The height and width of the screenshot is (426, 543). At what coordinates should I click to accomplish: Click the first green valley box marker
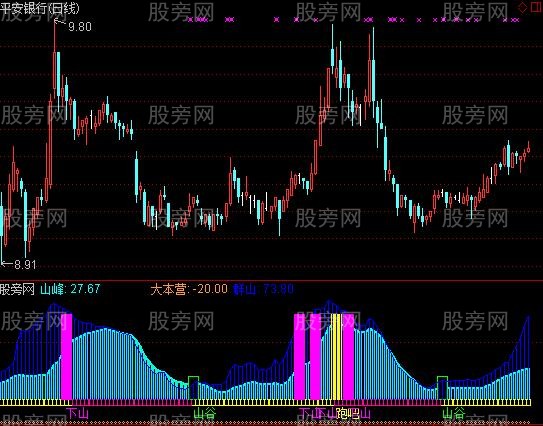(x=194, y=388)
